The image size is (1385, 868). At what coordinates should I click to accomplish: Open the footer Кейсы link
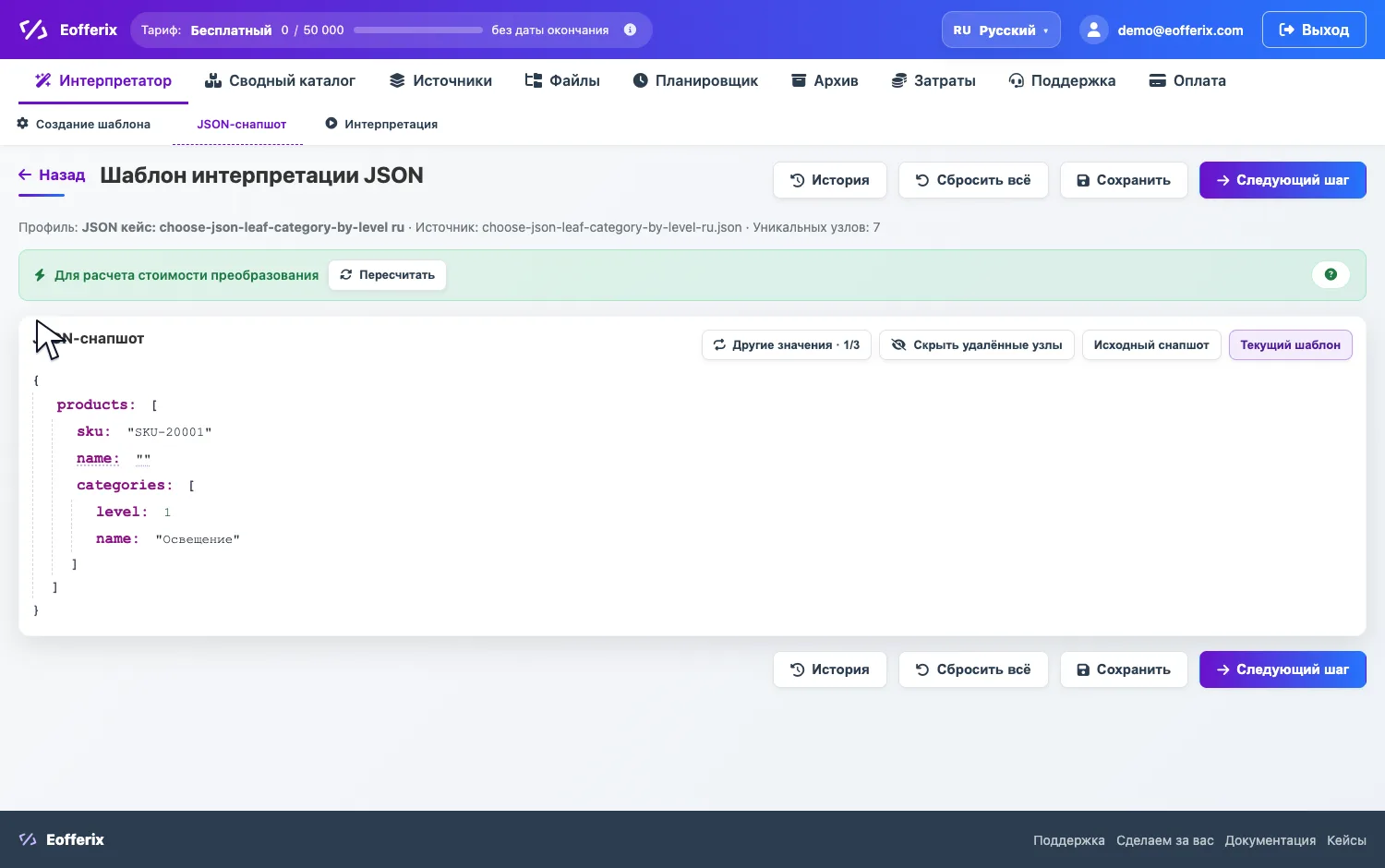click(x=1346, y=840)
